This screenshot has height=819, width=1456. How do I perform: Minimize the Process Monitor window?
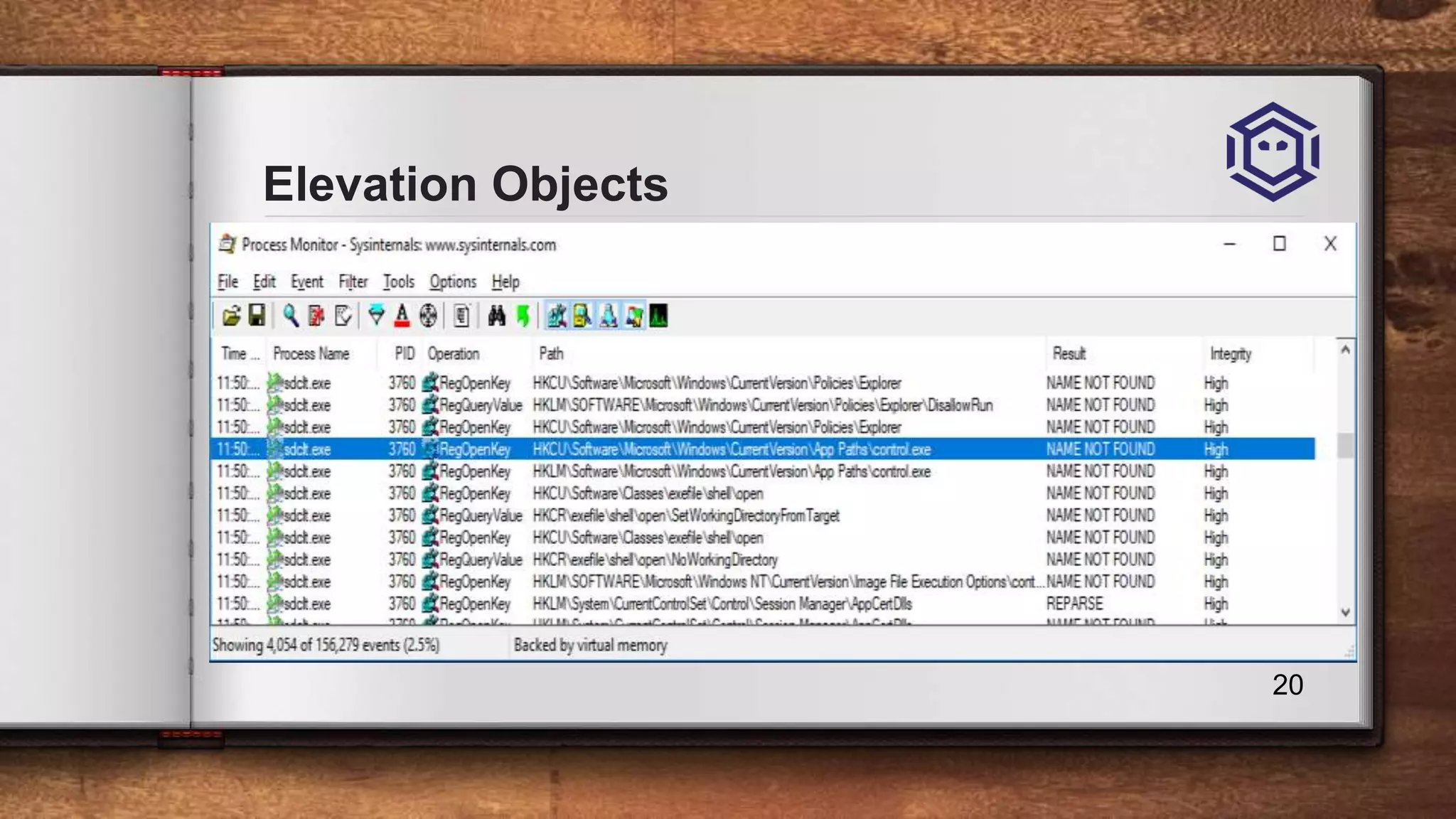1229,244
